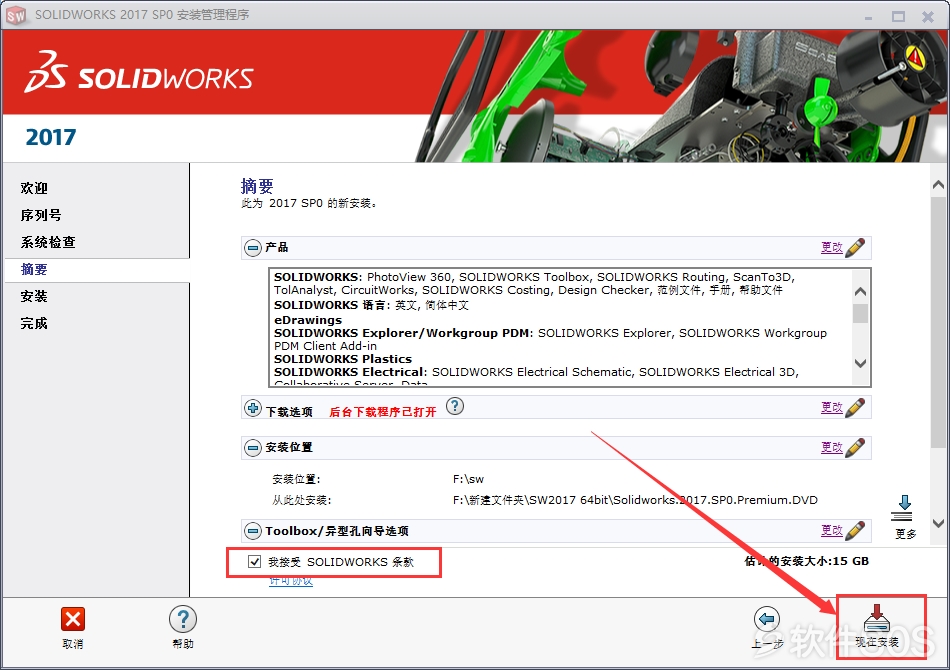
Task: Click the pencil icon in Toolbox section
Action: click(855, 530)
